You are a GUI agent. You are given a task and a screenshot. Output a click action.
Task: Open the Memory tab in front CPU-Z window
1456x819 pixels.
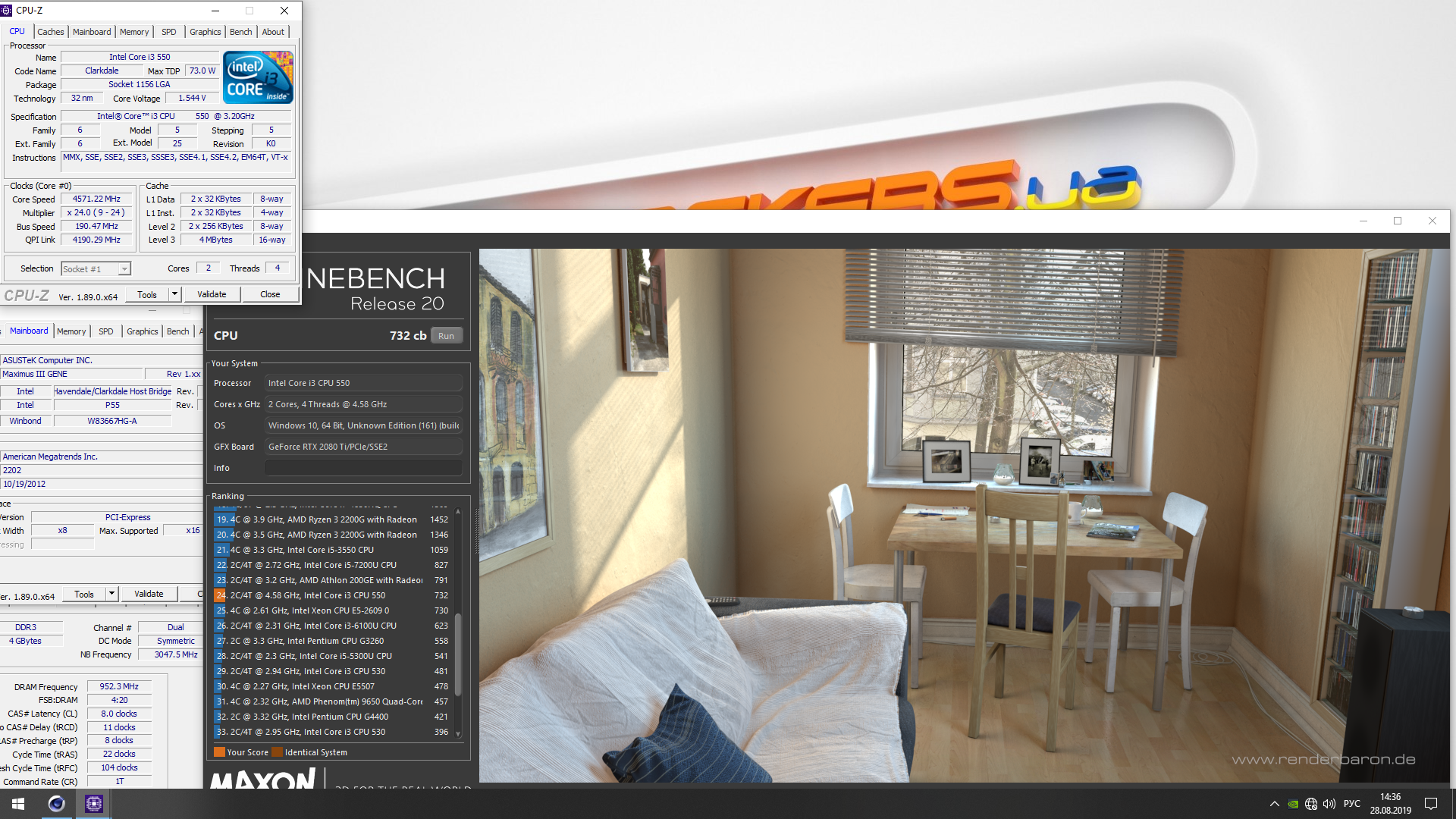[134, 32]
